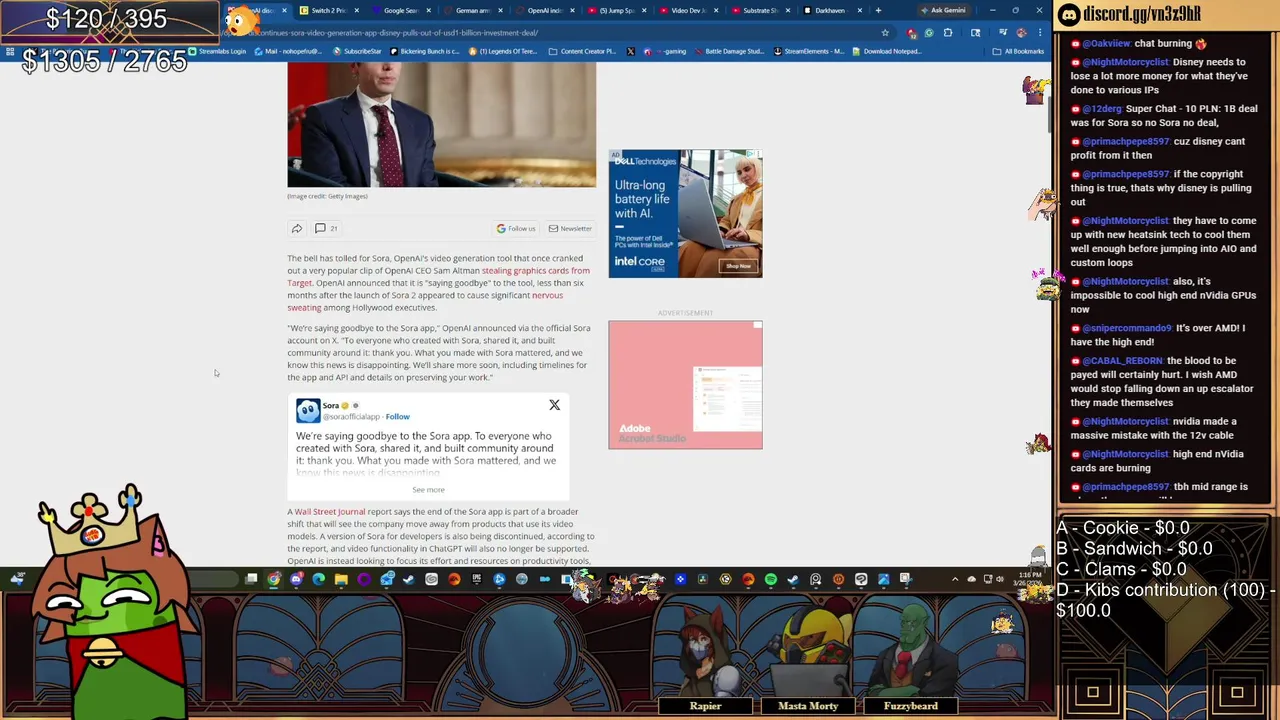Viewport: 1280px width, 720px height.
Task: Close the Darkhaven tab
Action: click(x=861, y=11)
